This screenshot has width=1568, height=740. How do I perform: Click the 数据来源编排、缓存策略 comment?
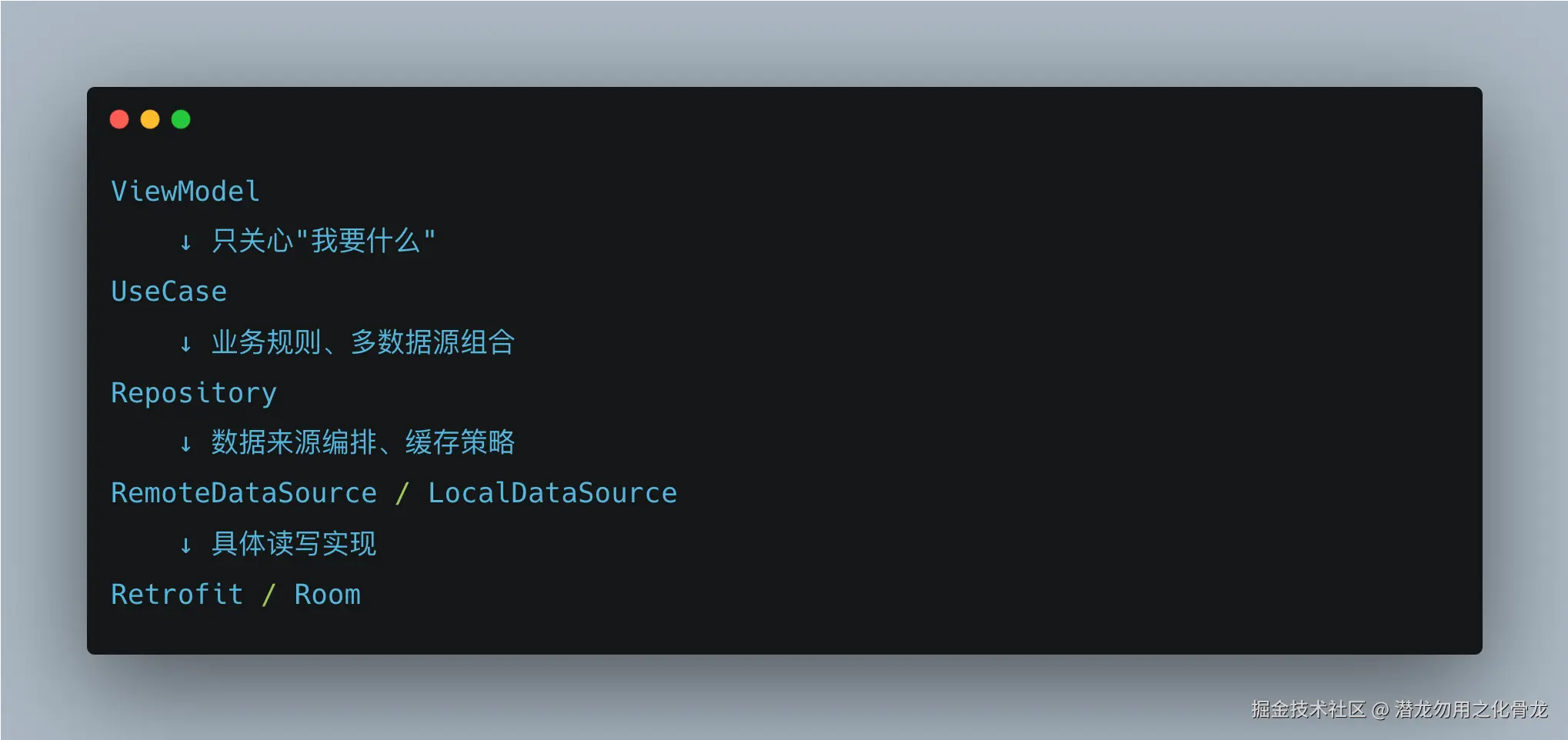(363, 442)
